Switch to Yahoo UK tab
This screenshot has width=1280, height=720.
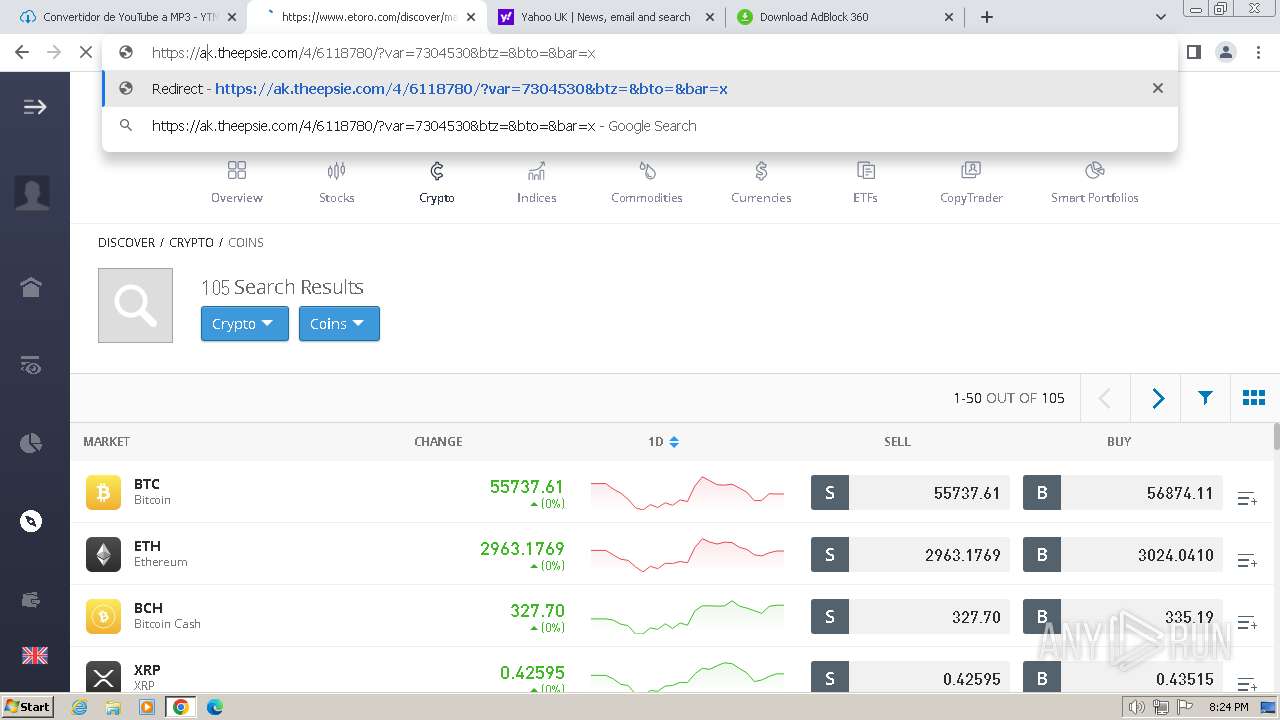pos(606,17)
